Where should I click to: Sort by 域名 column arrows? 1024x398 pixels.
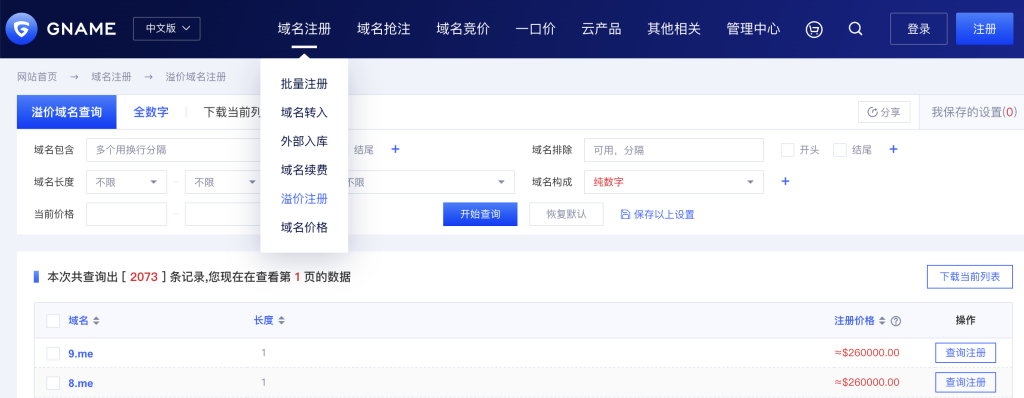coord(96,321)
